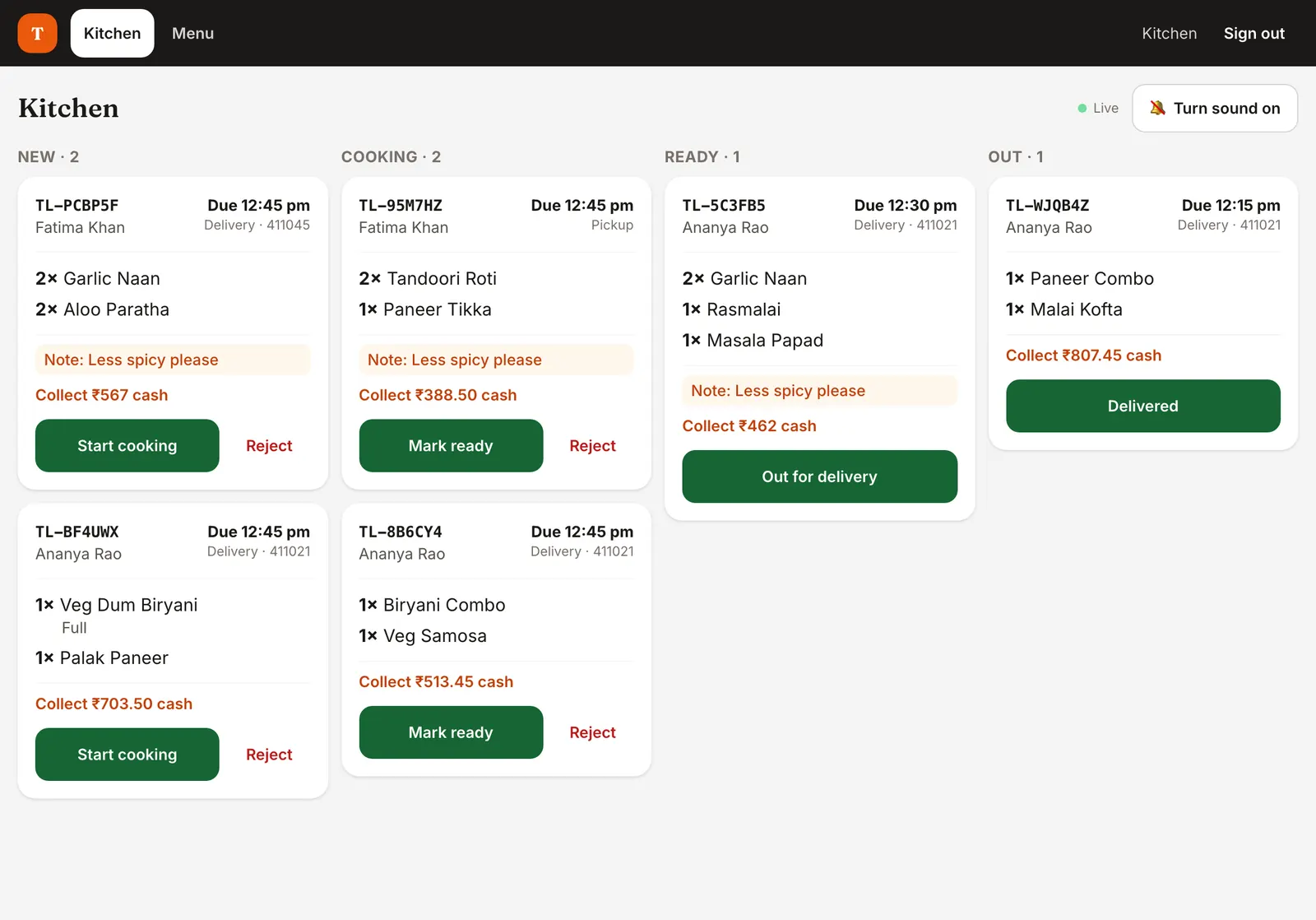This screenshot has height=920, width=1316.
Task: Click Delivery · 411045 on TL-PCBP5F
Action: click(x=257, y=225)
